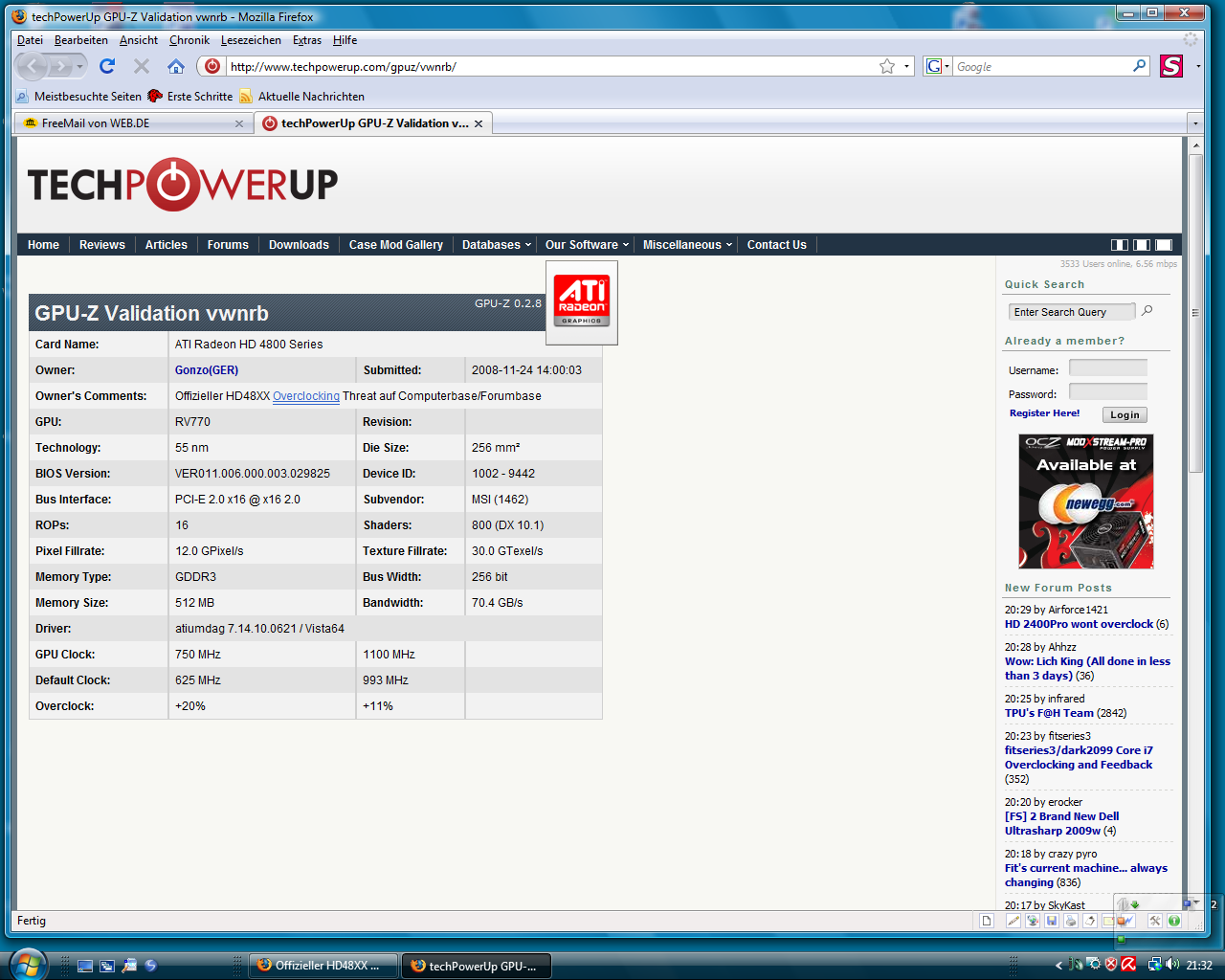1225x980 pixels.
Task: Click the green info icon in status bar
Action: pyautogui.click(x=1174, y=921)
